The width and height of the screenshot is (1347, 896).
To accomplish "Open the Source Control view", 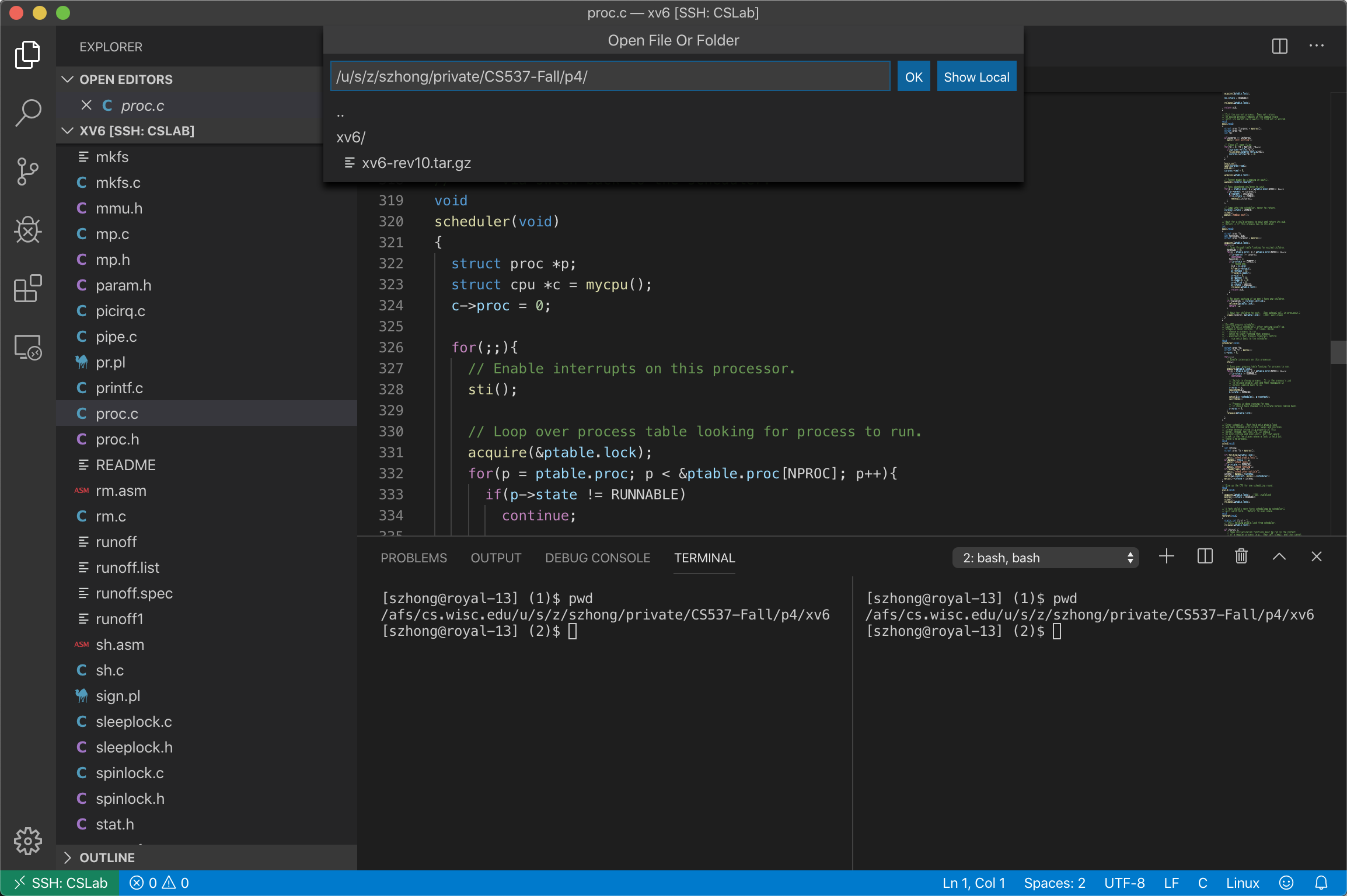I will coord(27,171).
